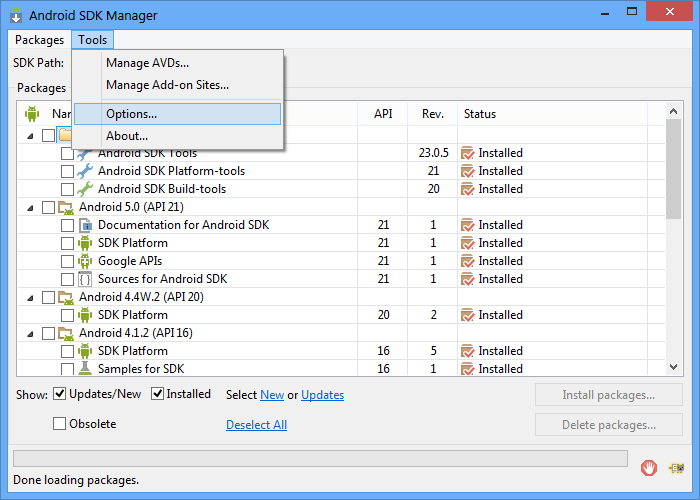Collapse the Tools group in the tree
700x500 pixels.
(x=30, y=136)
